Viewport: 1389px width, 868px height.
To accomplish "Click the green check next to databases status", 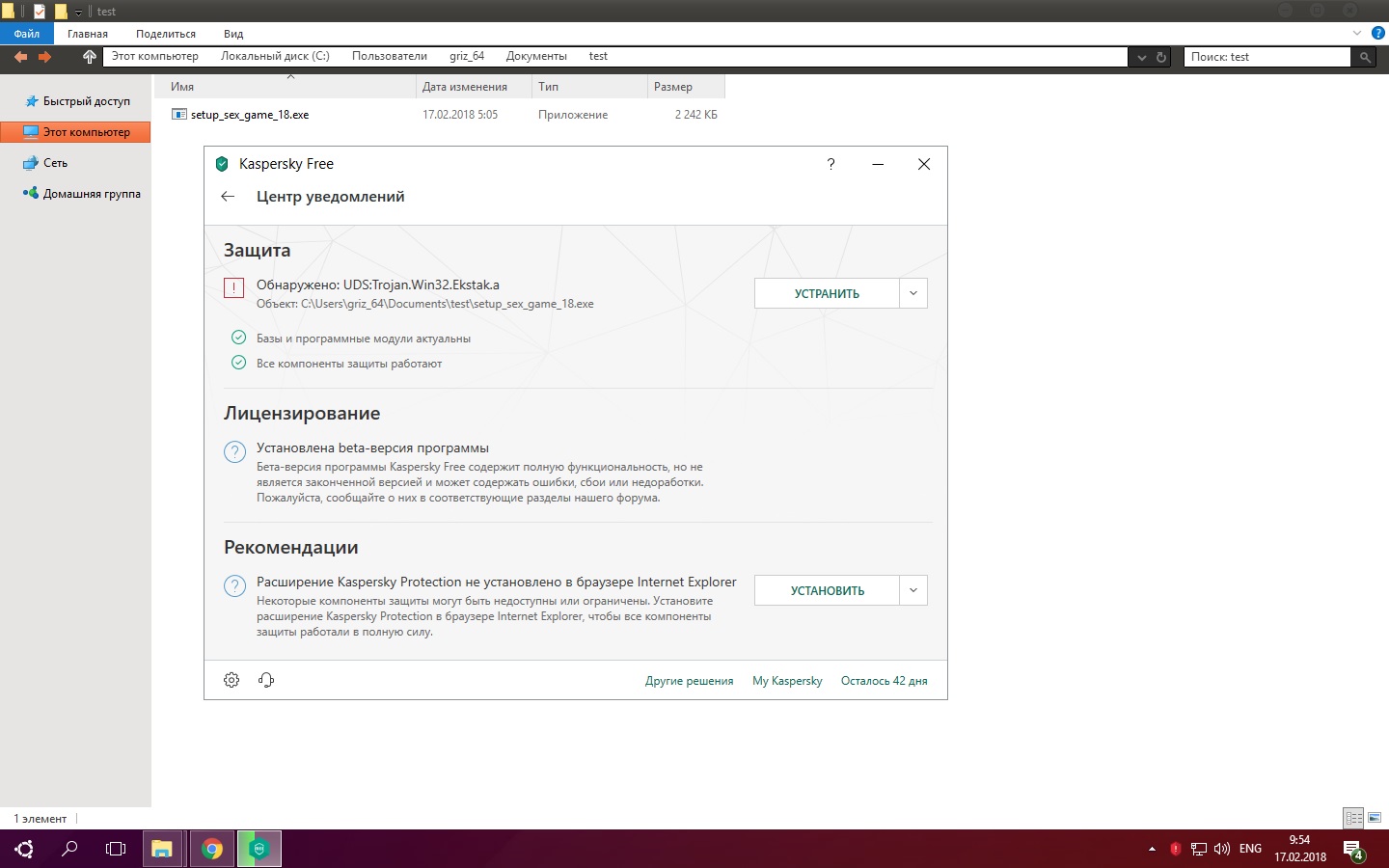I will (x=238, y=338).
